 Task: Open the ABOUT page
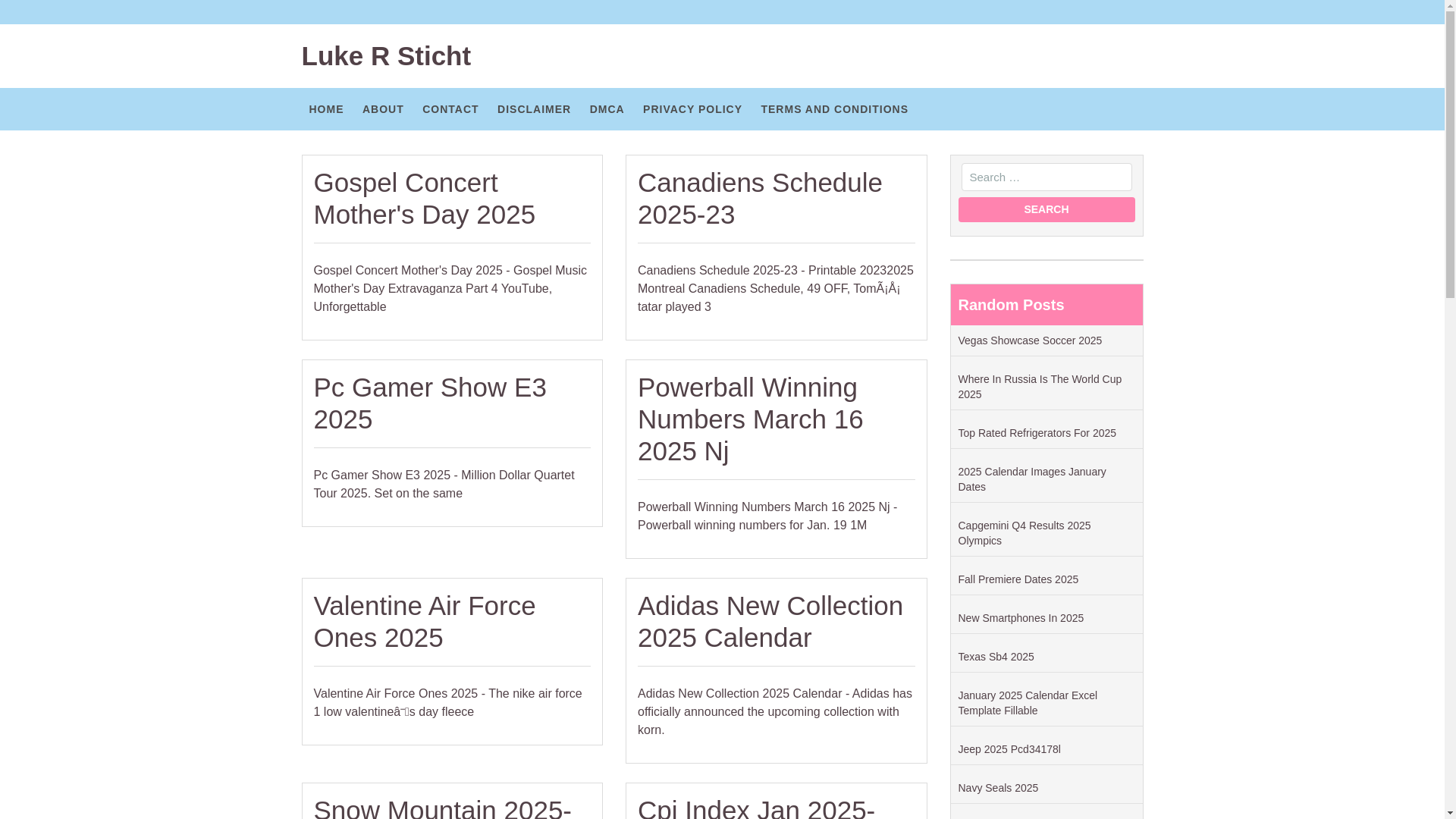[383, 109]
